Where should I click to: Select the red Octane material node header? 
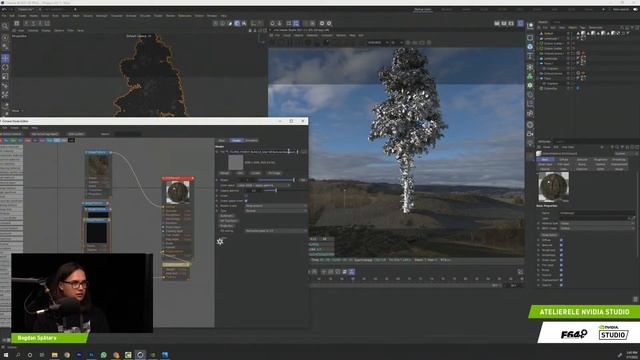(x=178, y=178)
